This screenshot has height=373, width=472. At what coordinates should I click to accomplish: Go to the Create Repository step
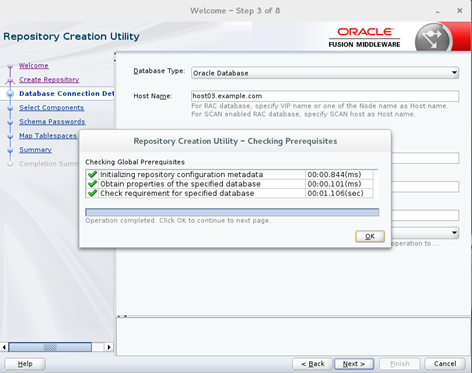click(x=49, y=80)
